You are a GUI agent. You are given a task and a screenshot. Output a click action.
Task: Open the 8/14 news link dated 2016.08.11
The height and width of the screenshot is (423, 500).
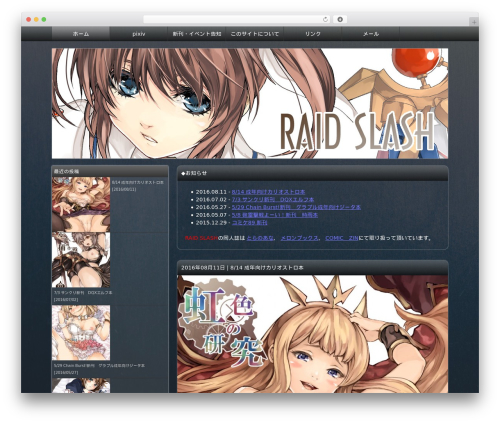tap(268, 192)
